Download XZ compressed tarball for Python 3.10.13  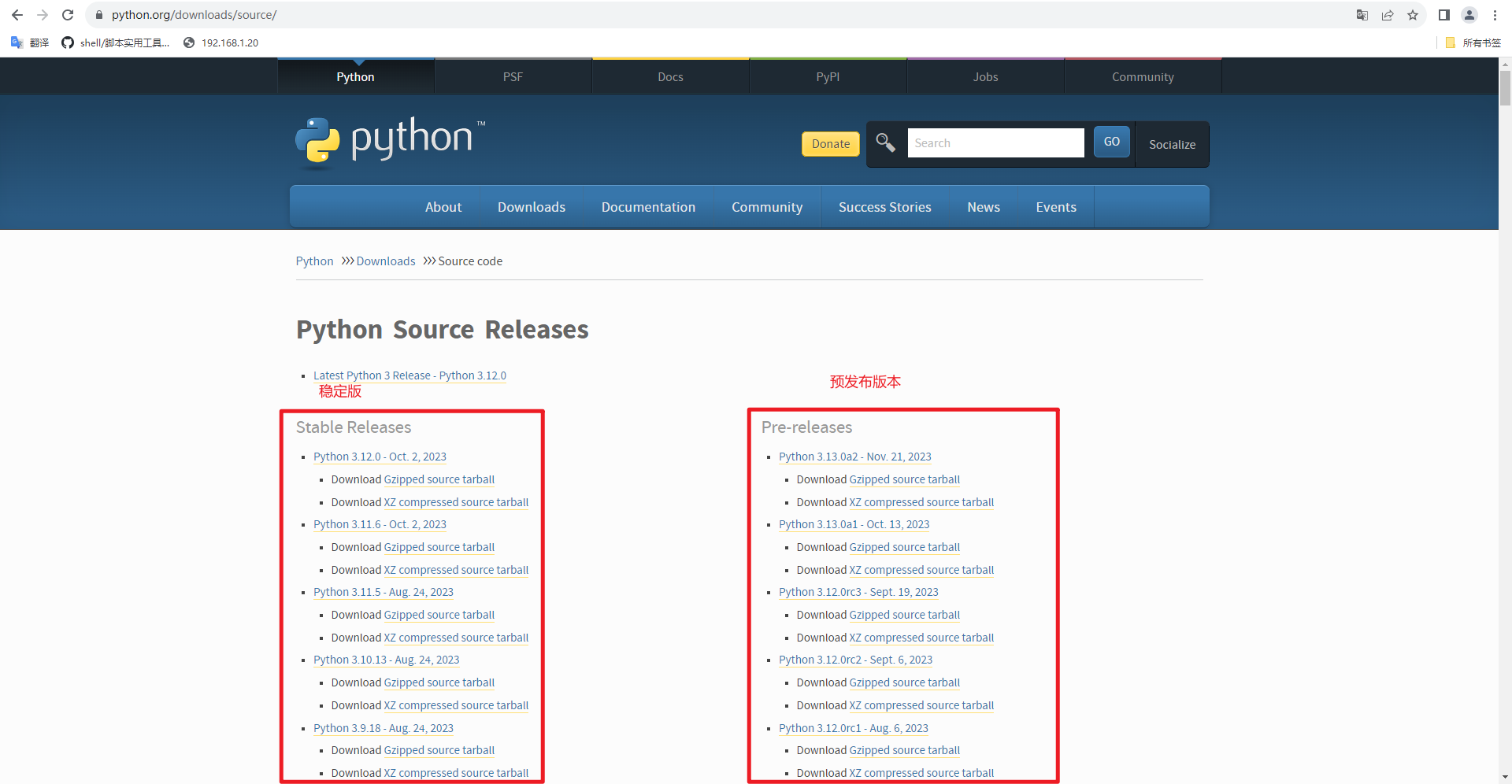tap(456, 705)
